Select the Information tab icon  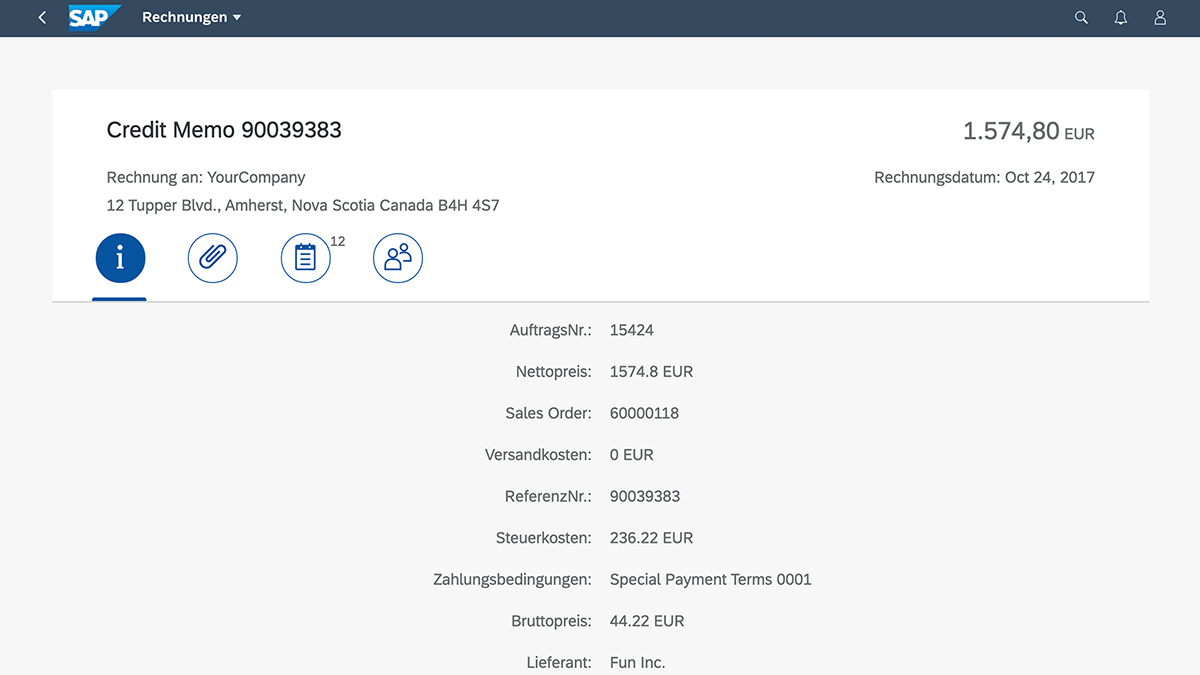click(x=120, y=259)
